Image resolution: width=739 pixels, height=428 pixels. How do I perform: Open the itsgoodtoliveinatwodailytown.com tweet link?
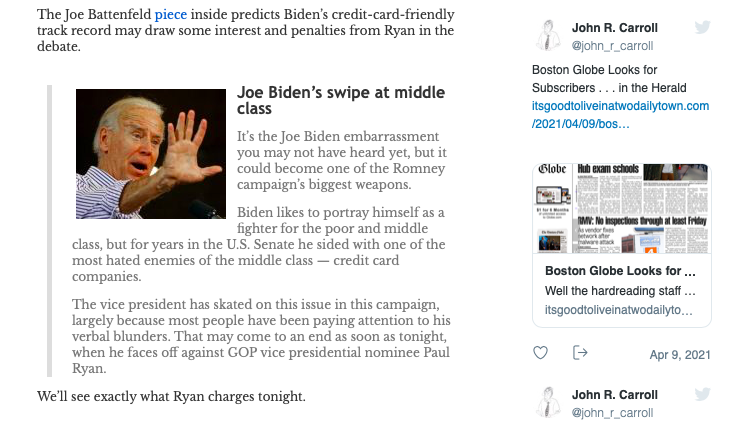coord(620,114)
